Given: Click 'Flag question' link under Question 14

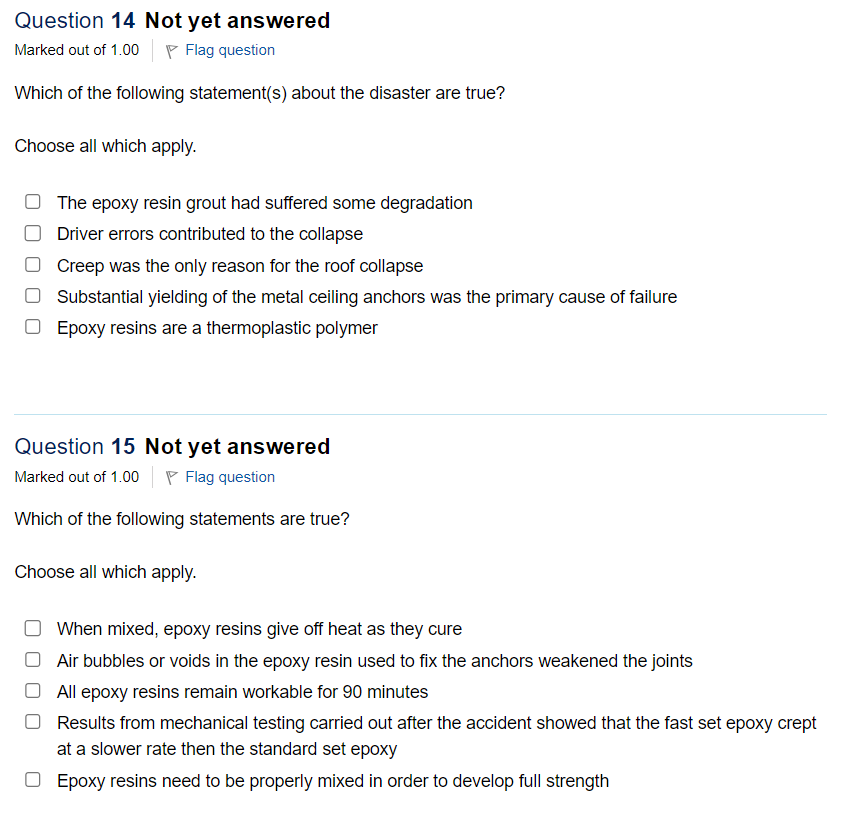Looking at the screenshot, I should (229, 50).
